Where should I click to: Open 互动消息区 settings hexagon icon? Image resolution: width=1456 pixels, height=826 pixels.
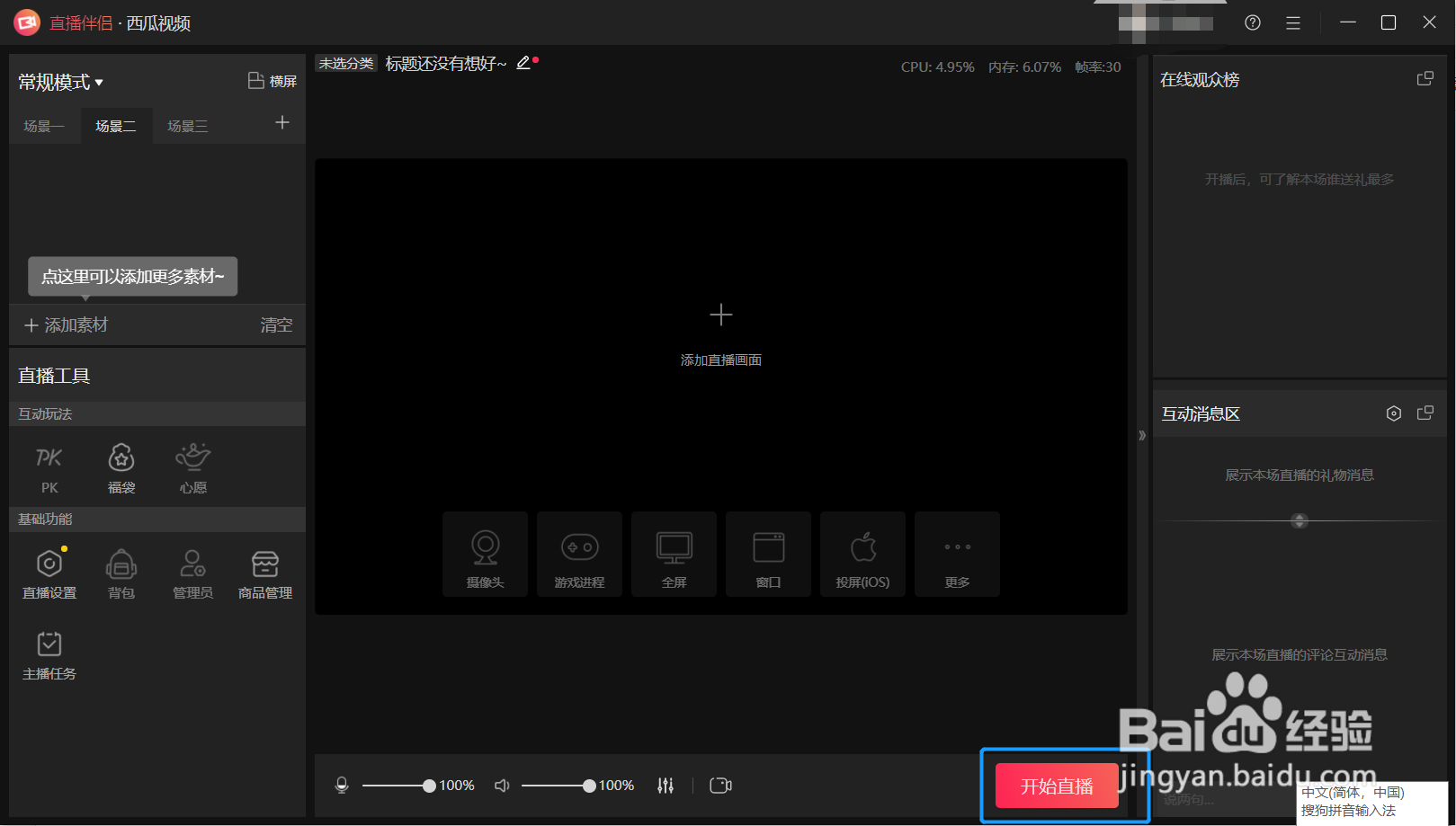coord(1394,413)
